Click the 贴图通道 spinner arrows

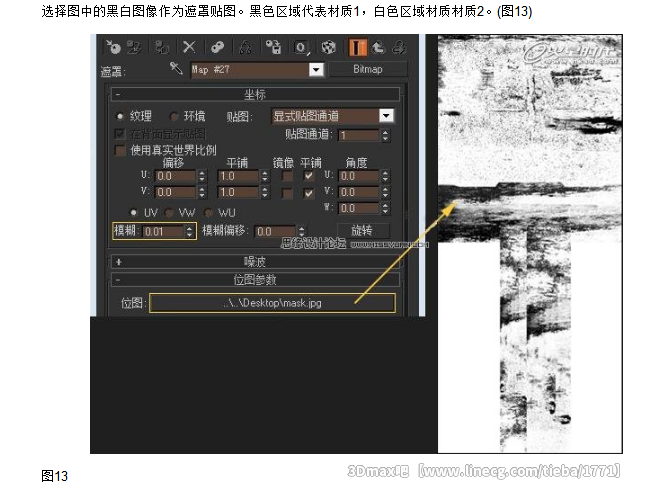click(x=385, y=135)
